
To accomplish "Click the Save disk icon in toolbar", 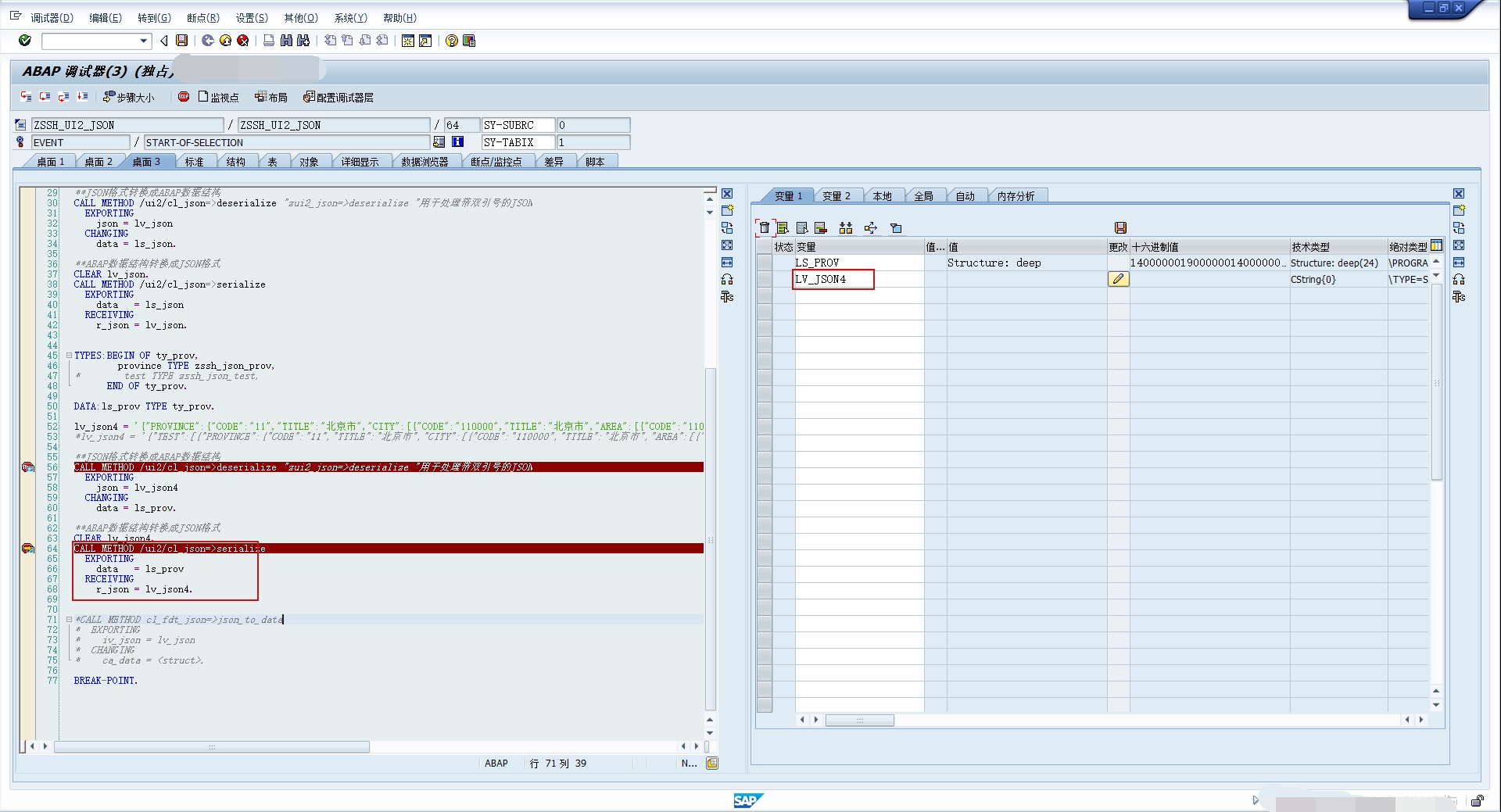I will coord(182,41).
